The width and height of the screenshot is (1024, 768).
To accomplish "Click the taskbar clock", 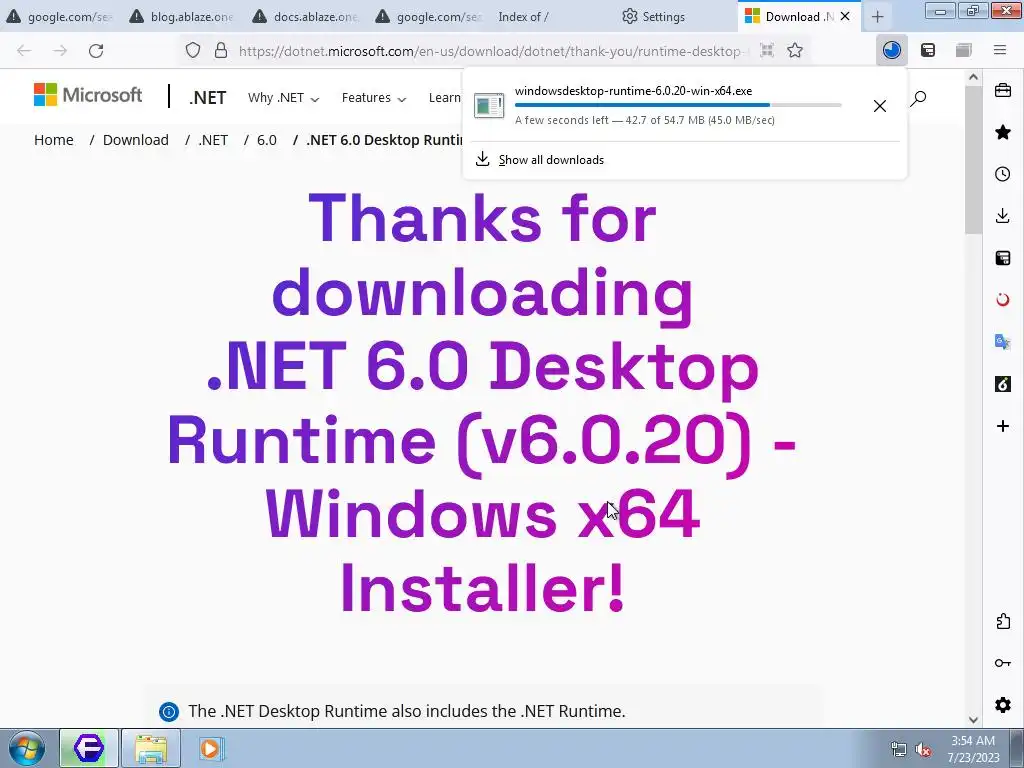I will [974, 749].
